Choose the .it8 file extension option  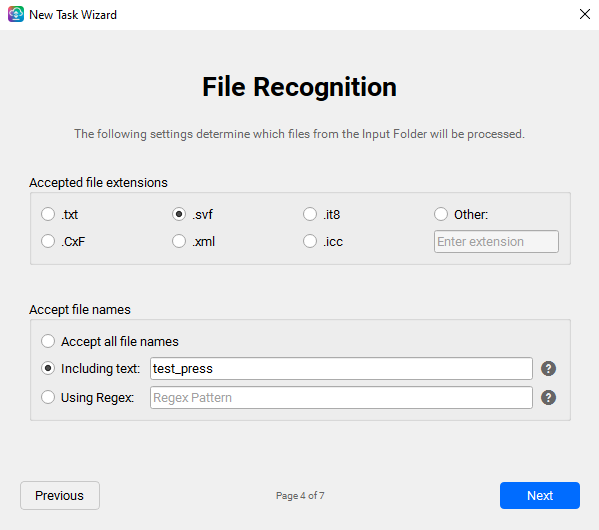[310, 214]
